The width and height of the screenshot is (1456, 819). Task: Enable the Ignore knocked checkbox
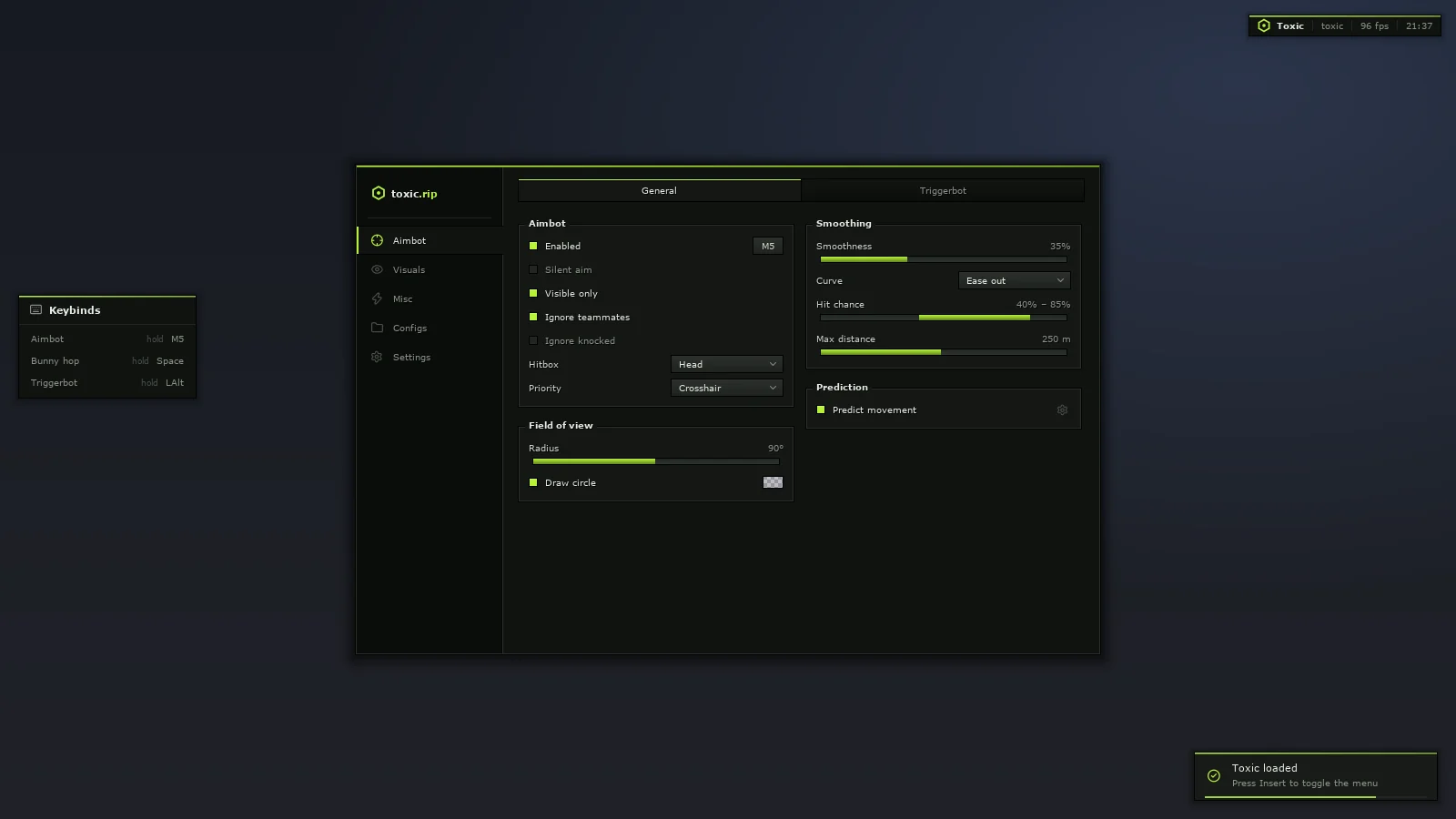click(533, 340)
